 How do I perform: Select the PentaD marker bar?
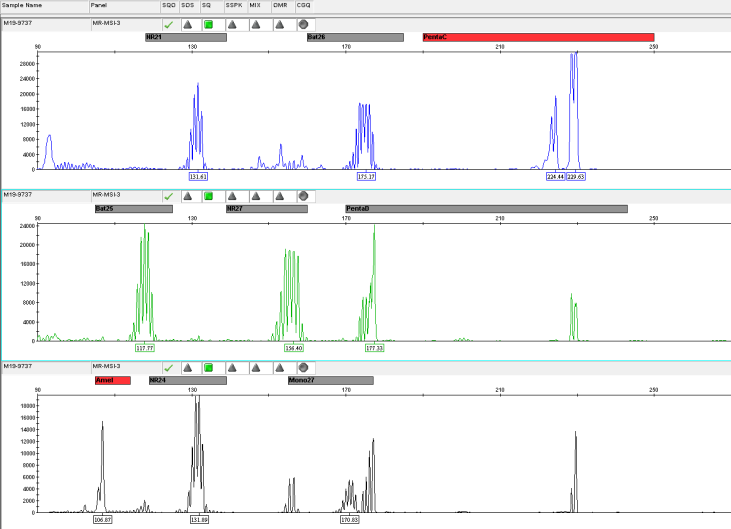click(x=486, y=209)
